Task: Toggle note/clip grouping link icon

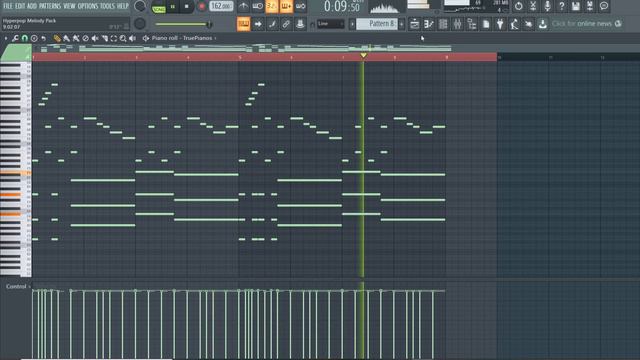Action: (x=286, y=24)
